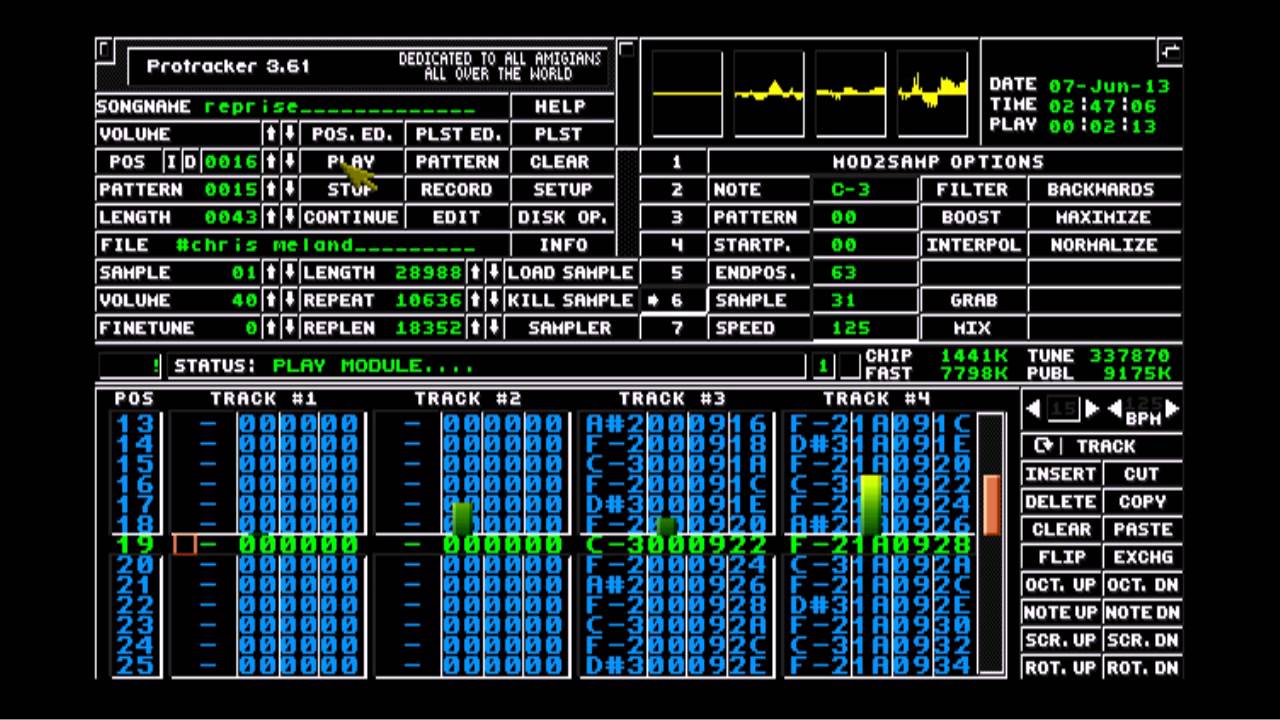Click the fourth channel scope display

coord(932,94)
